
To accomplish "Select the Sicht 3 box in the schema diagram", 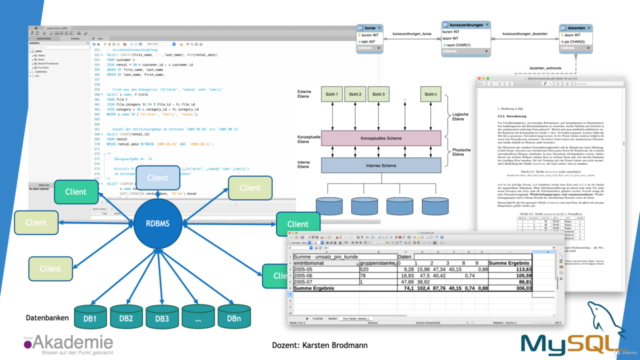I will (378, 94).
